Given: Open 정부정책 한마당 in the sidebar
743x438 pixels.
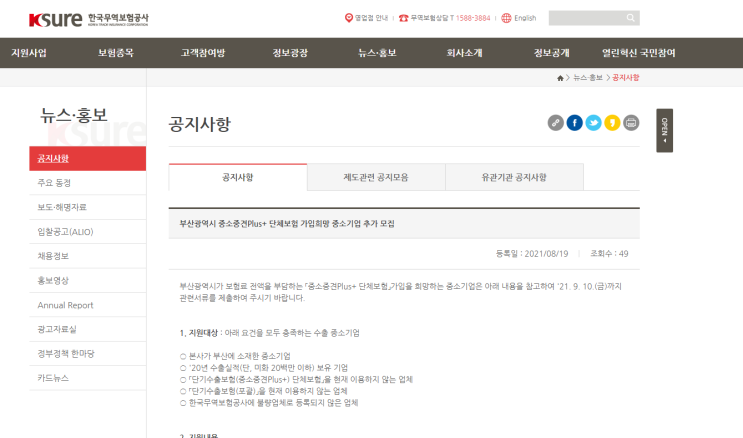Looking at the screenshot, I should click(88, 354).
